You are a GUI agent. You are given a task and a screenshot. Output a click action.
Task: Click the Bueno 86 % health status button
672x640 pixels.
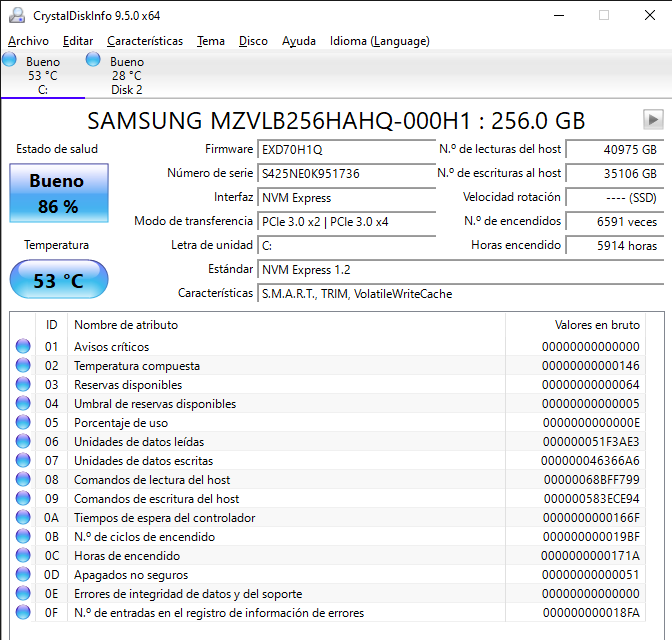[57, 193]
